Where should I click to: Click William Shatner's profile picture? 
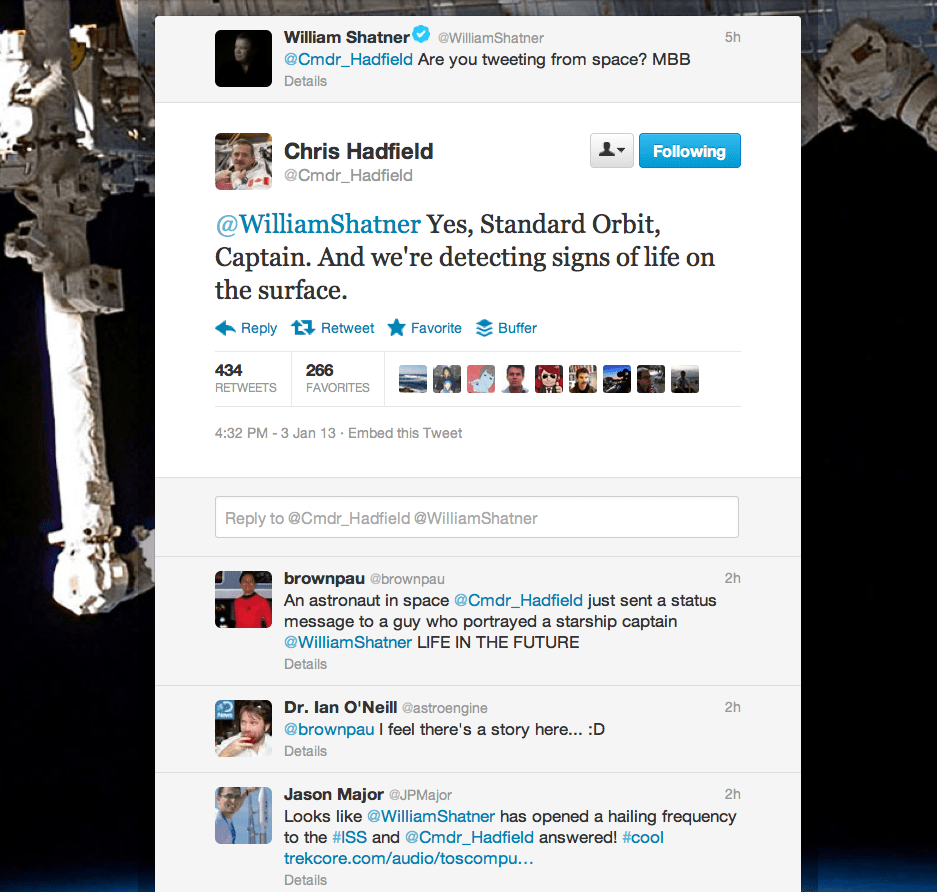coord(243,59)
